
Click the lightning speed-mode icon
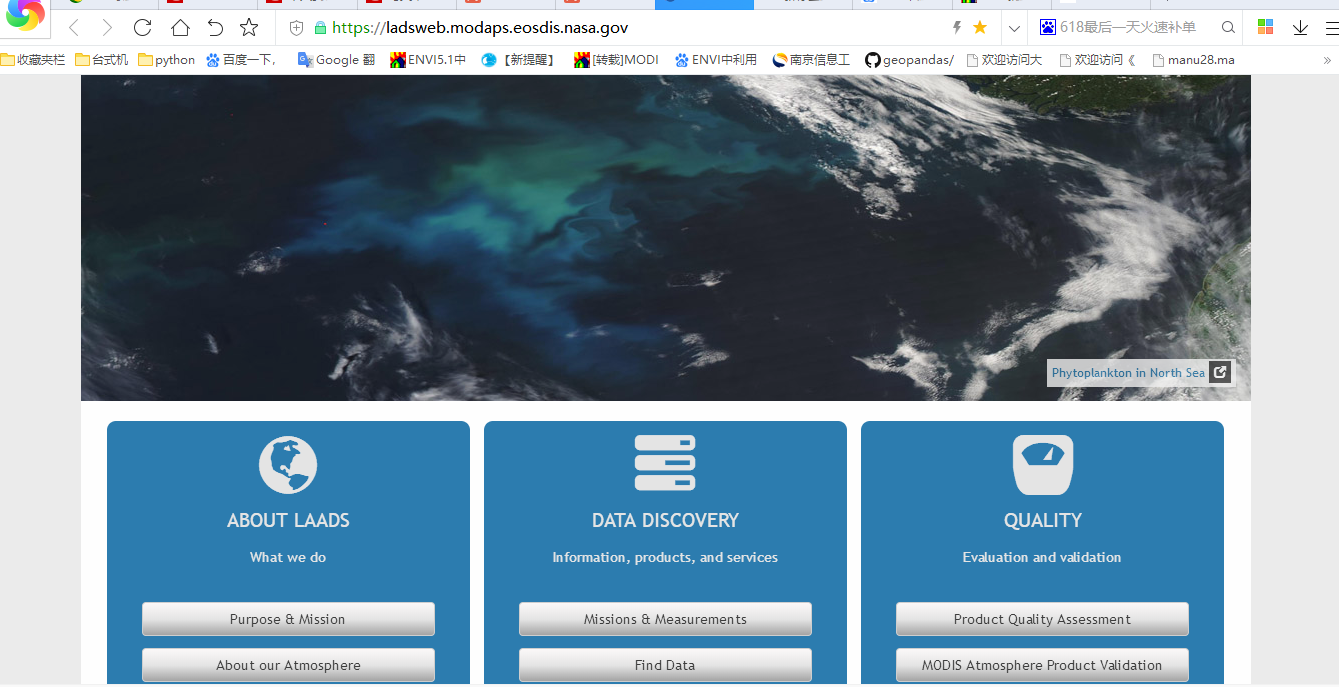coord(957,28)
